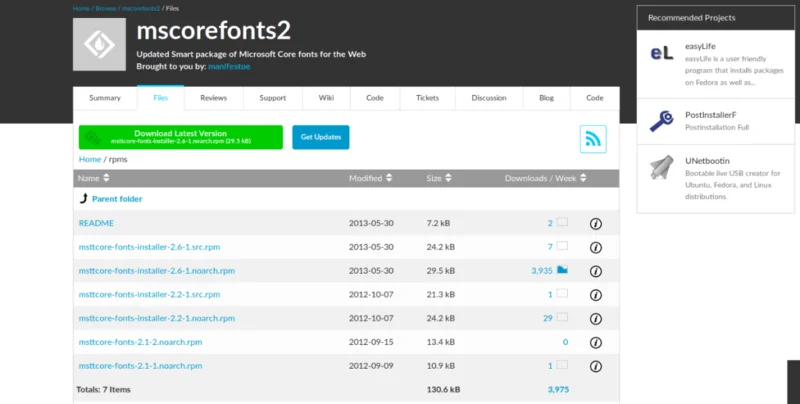
Task: Click the UNetbootin rocket icon
Action: [662, 167]
